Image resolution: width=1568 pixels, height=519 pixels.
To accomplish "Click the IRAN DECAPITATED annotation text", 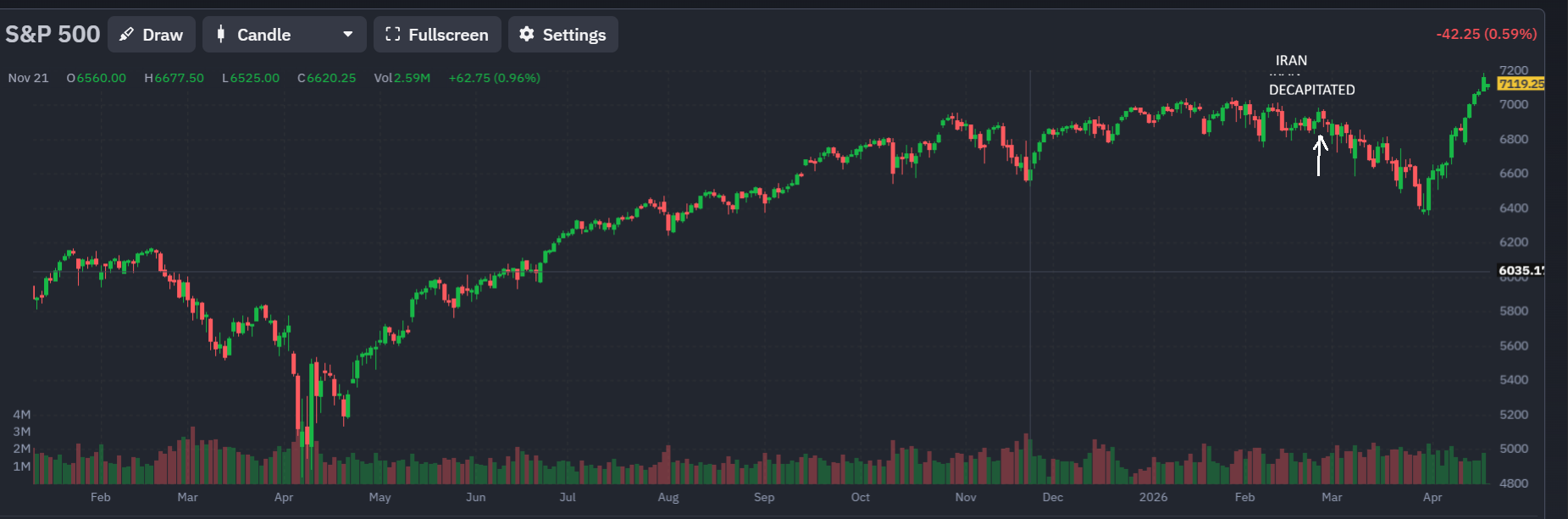I will [x=1311, y=75].
